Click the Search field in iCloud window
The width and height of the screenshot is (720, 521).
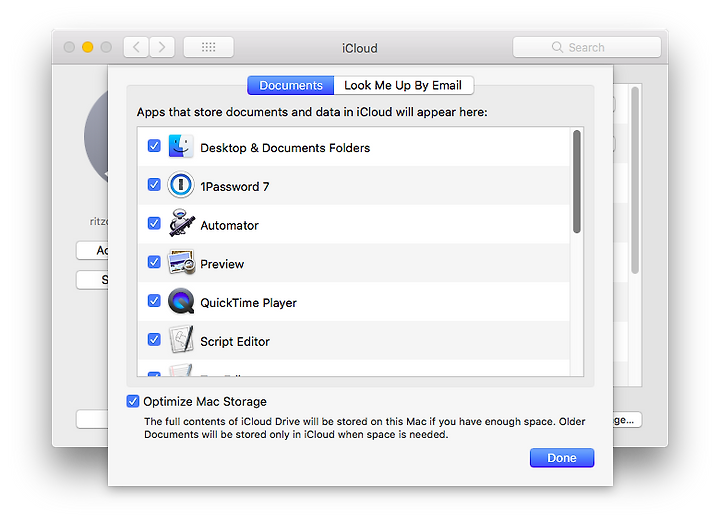[x=586, y=47]
